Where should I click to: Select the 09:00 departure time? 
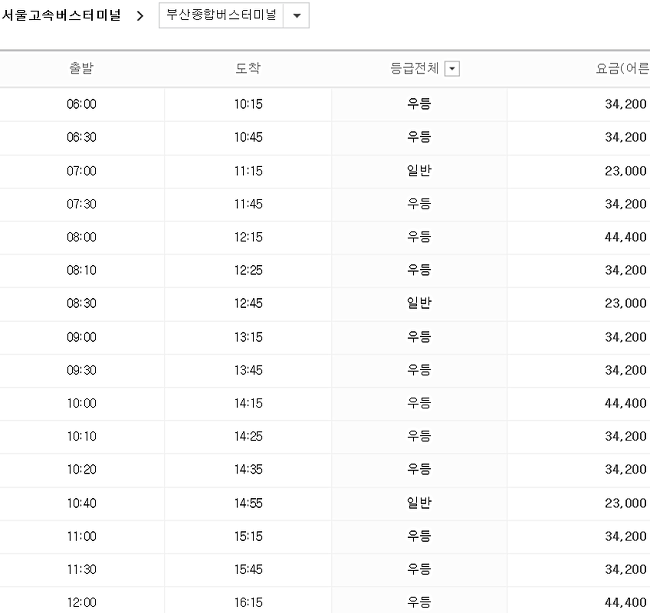point(81,337)
